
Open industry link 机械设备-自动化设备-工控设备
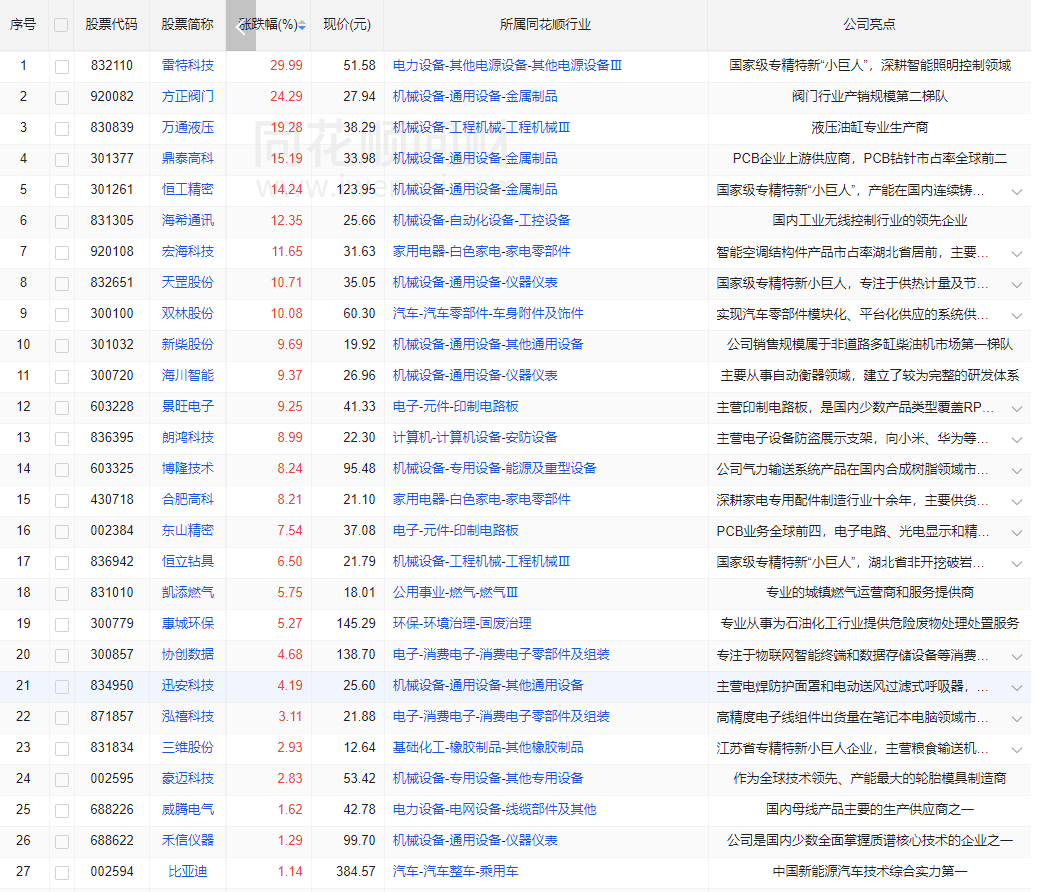point(481,220)
